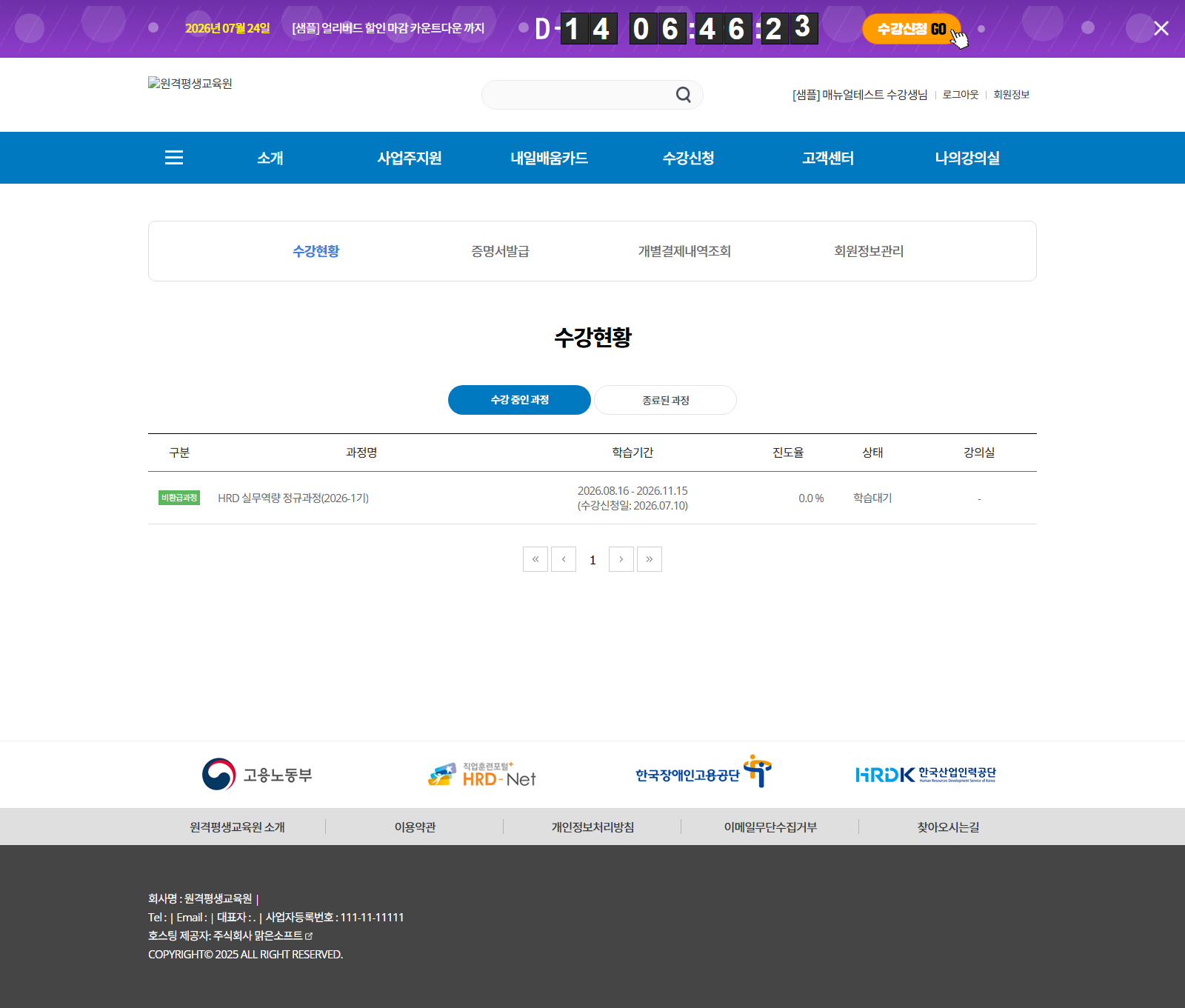Open 이용약관 footer link
Viewport: 1185px width, 1008px height.
pyautogui.click(x=415, y=827)
